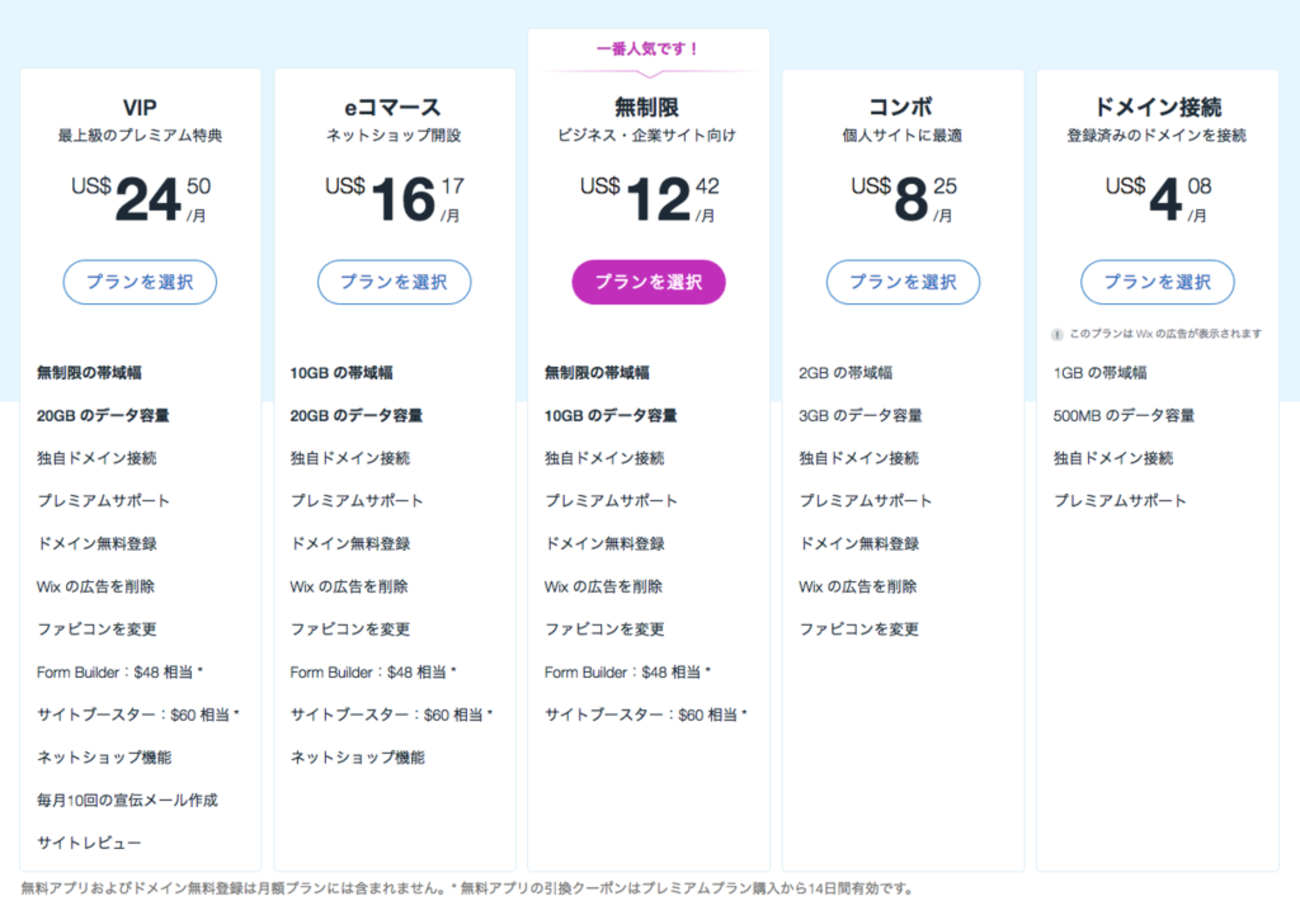Choose the eコマース plan button
Image resolution: width=1300 pixels, height=915 pixels.
(x=394, y=282)
